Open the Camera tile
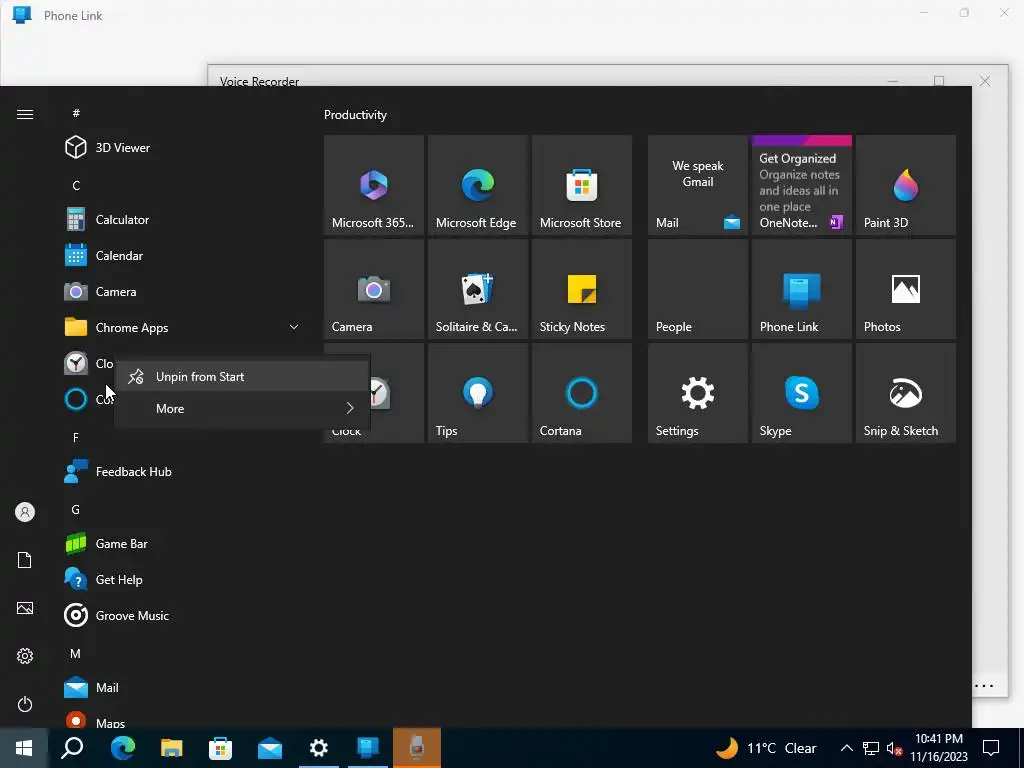The width and height of the screenshot is (1024, 768). click(x=374, y=289)
